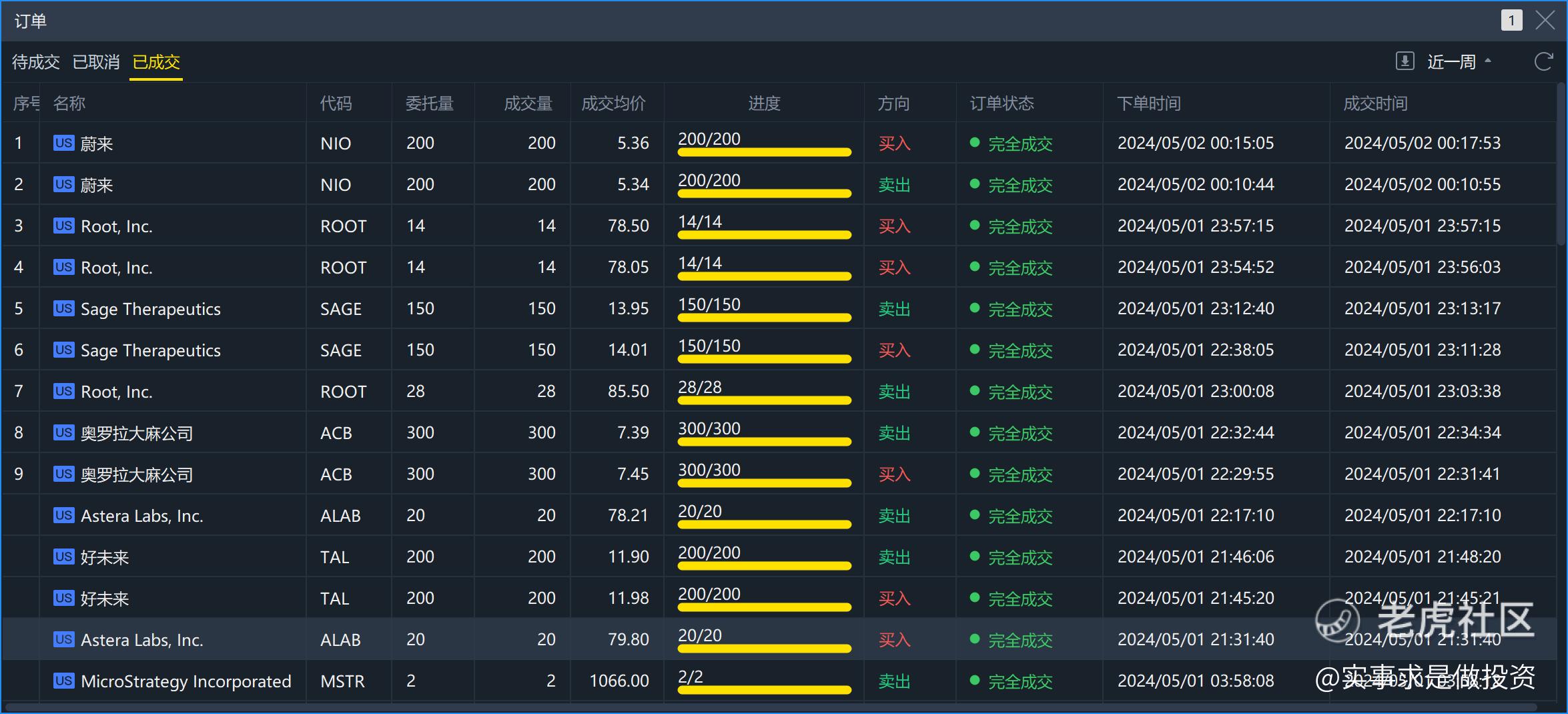Click the 14/14 progress bar in row 3

(764, 235)
